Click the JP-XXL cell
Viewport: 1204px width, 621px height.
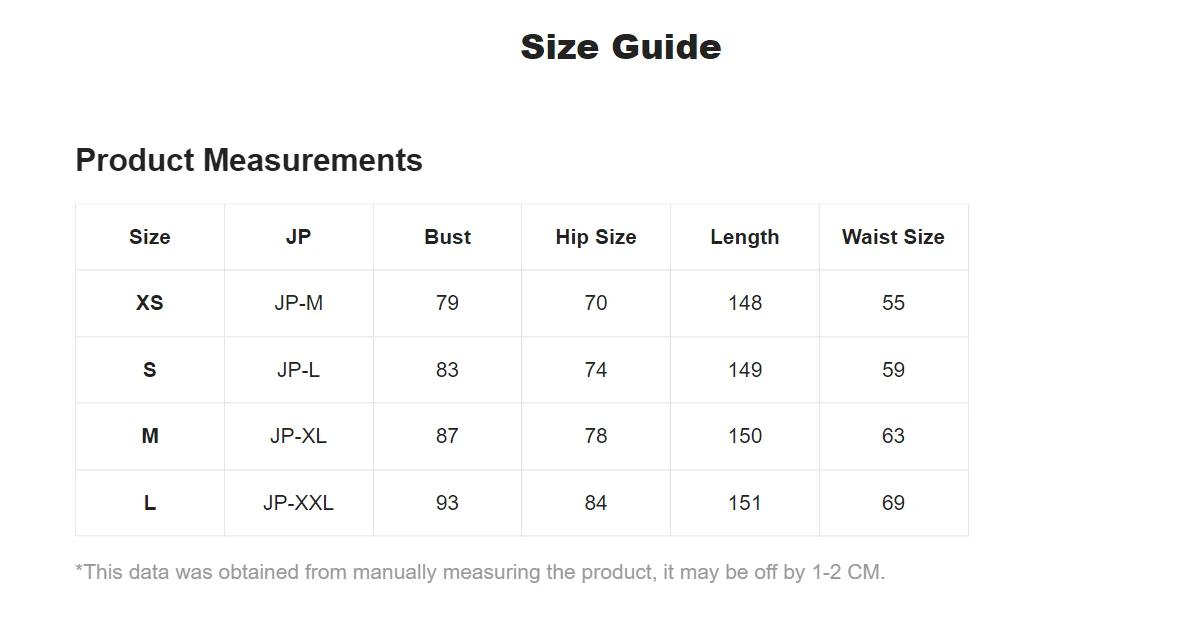point(298,503)
